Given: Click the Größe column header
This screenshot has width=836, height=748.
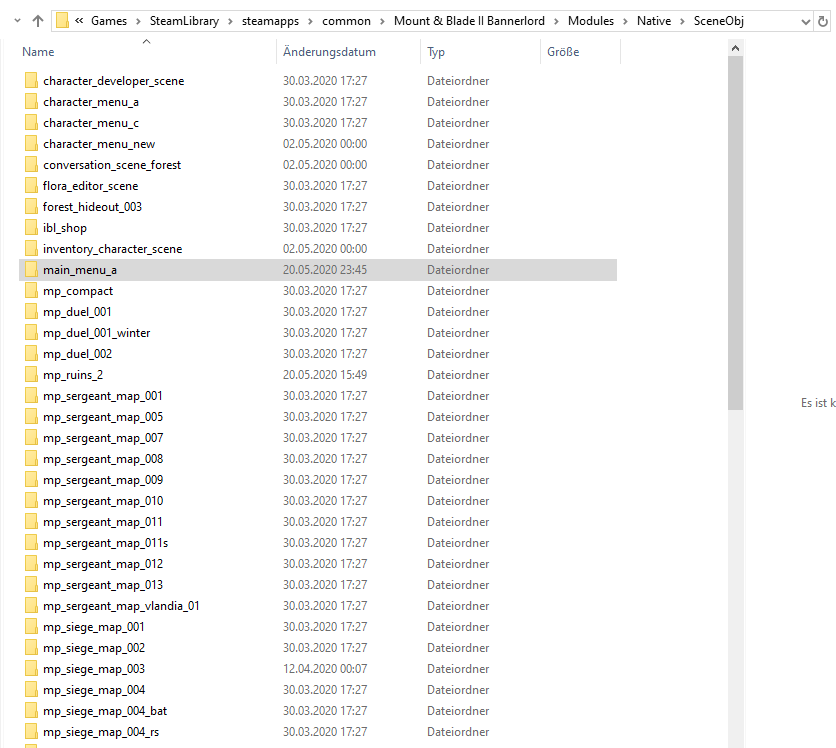Looking at the screenshot, I should [x=563, y=52].
